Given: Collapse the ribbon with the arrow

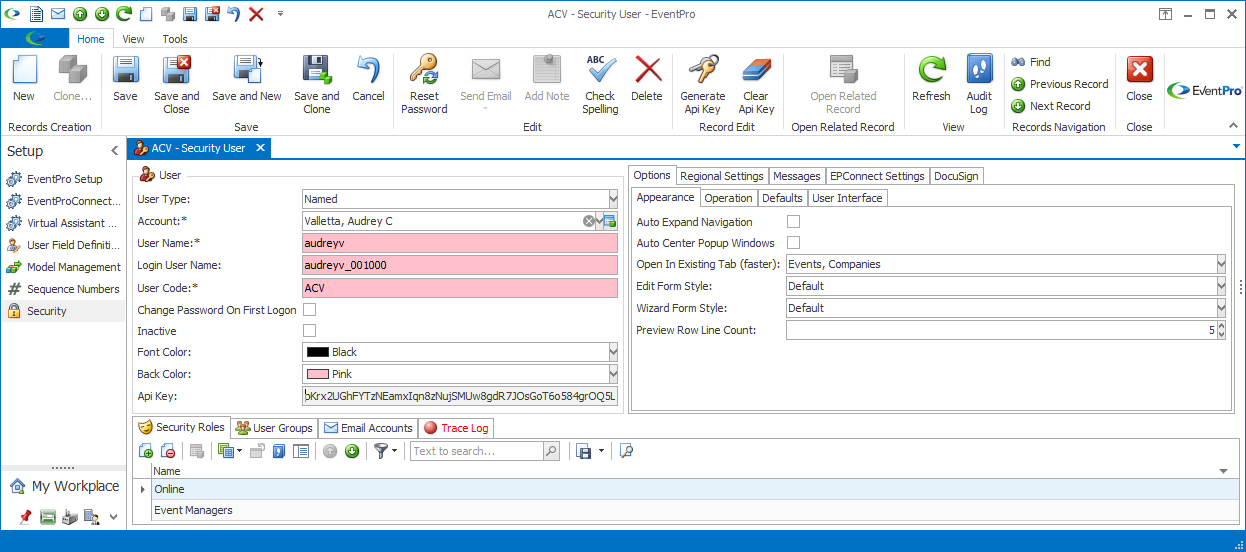Looking at the screenshot, I should (x=1234, y=126).
